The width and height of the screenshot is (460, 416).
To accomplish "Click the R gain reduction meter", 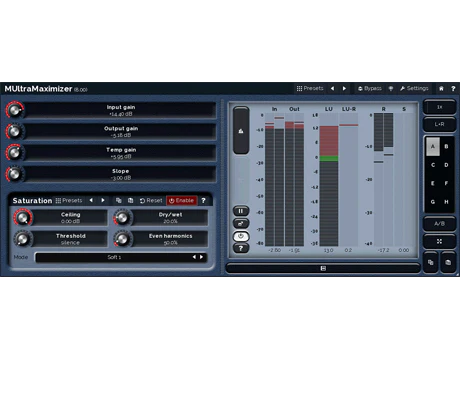I will (x=383, y=180).
